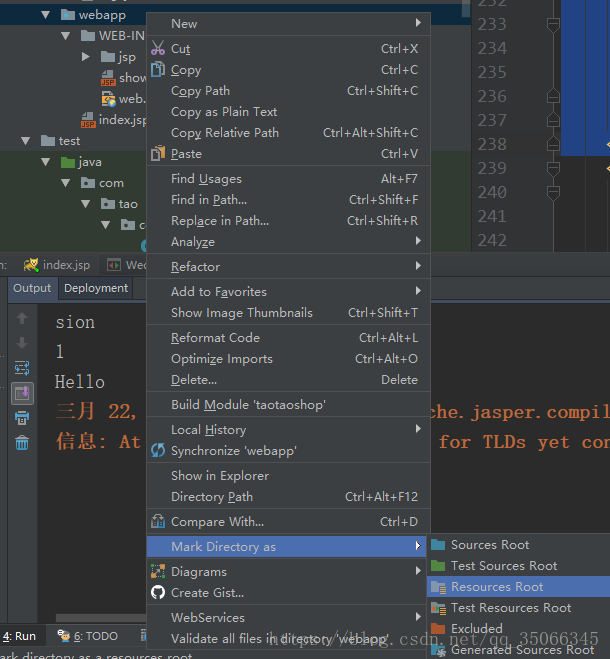
Task: Click the index.jsp file icon in project tree
Action: [x=88, y=120]
